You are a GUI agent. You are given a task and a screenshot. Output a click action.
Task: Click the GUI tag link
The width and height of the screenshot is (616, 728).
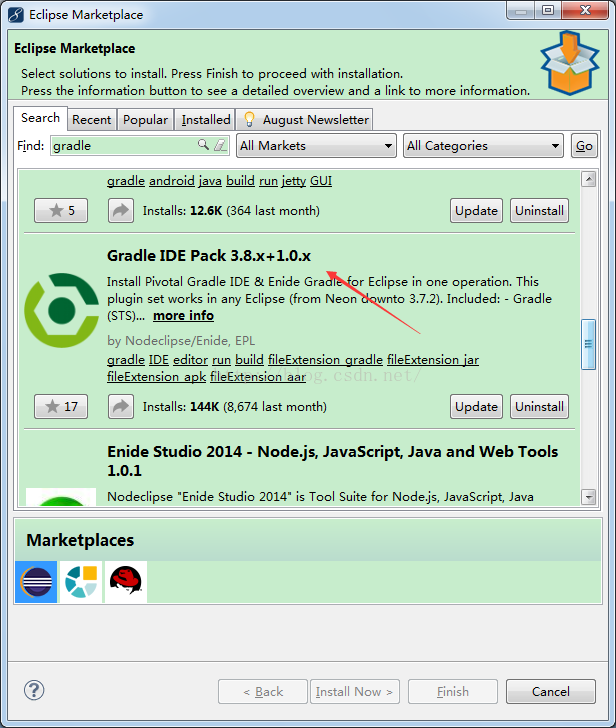[321, 181]
